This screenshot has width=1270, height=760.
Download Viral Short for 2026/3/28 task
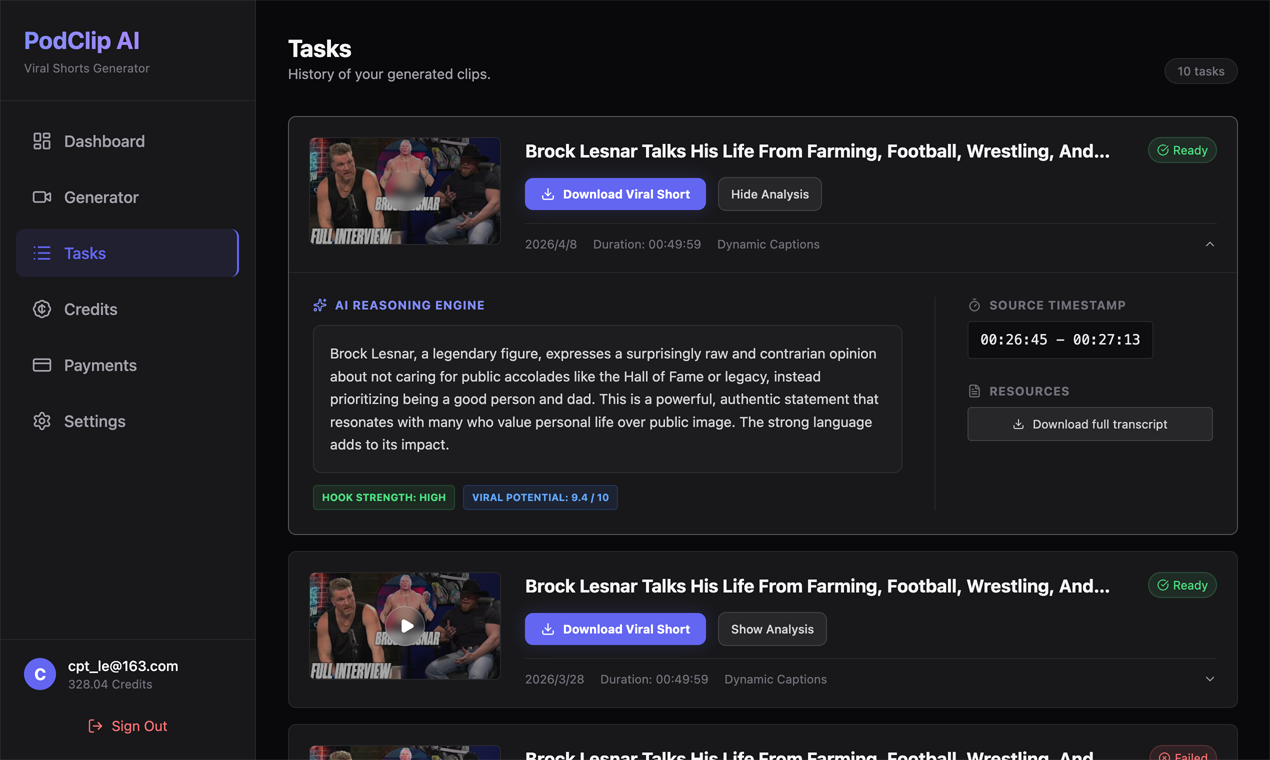(615, 629)
